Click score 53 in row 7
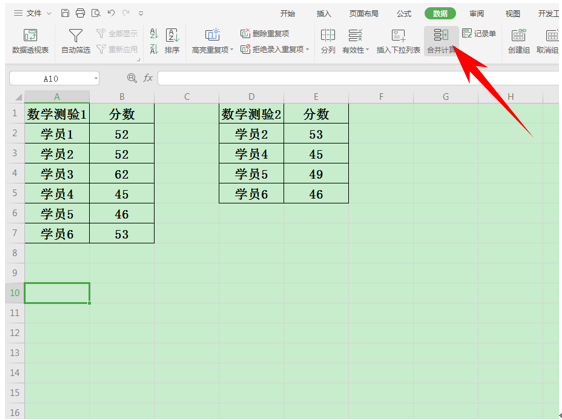The image size is (562, 420). pos(122,234)
